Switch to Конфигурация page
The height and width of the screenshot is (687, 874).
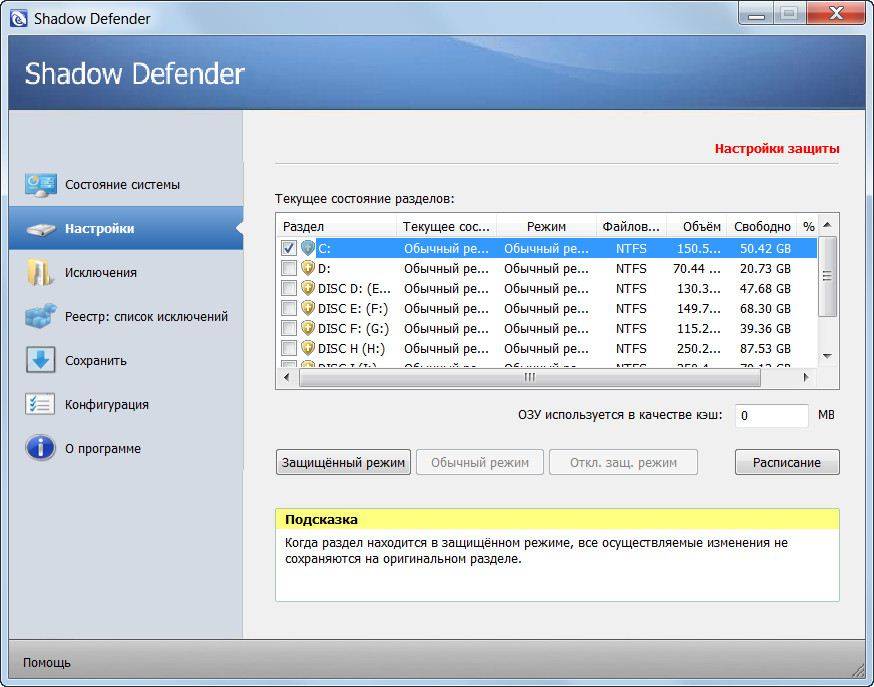[126, 405]
